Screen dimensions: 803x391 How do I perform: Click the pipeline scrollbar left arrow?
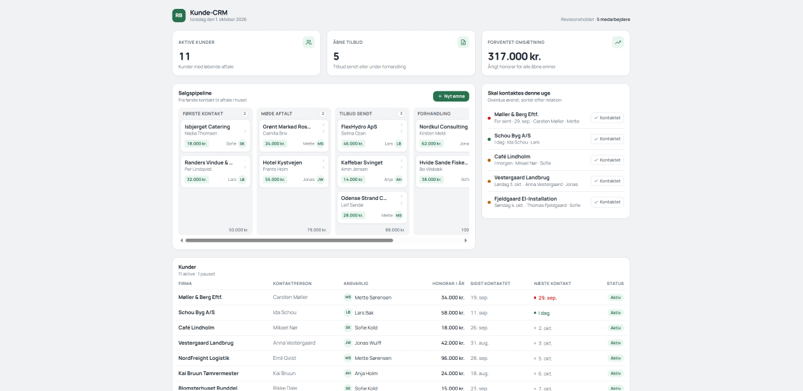181,240
